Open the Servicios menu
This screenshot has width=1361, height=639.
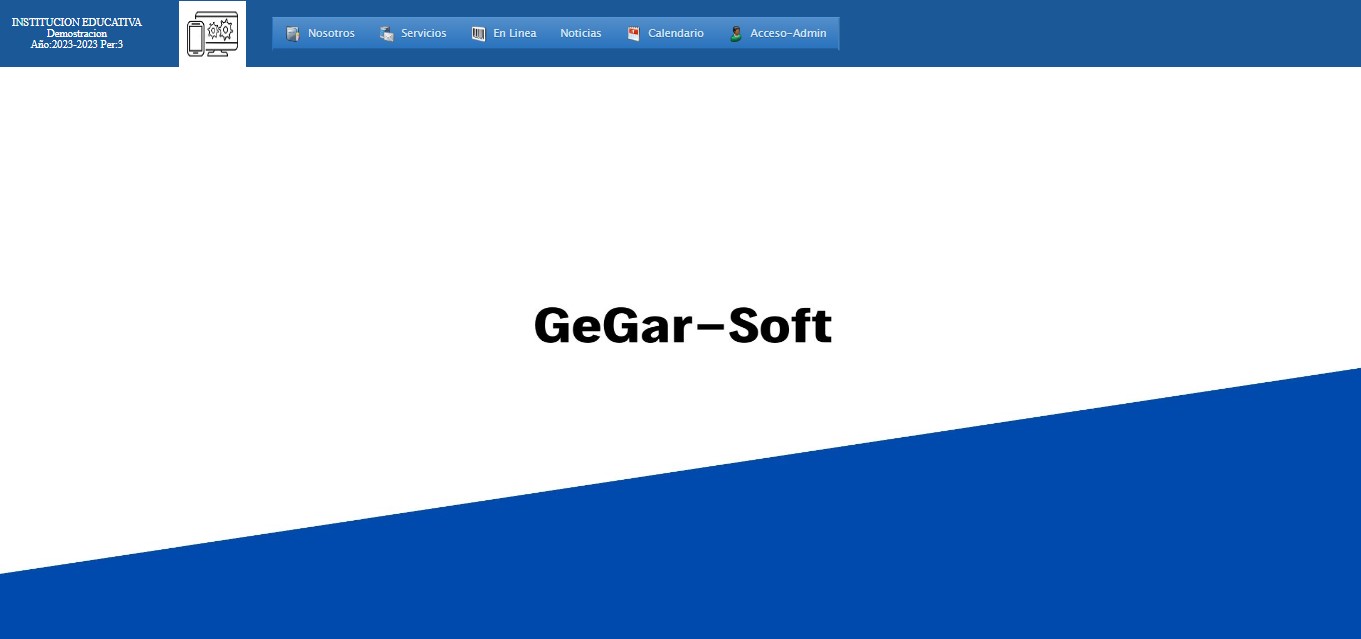[x=423, y=33]
